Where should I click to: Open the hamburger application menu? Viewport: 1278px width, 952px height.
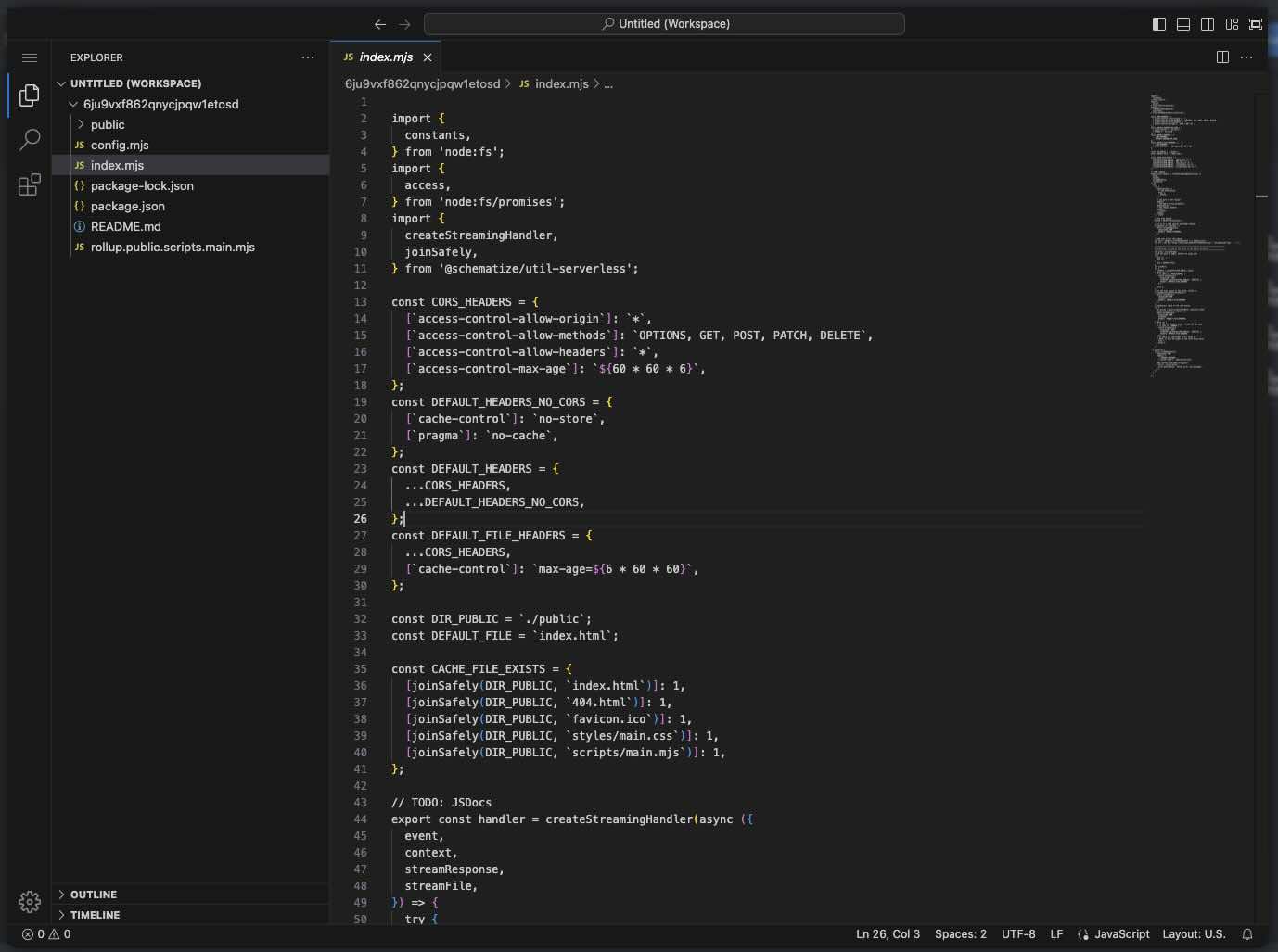pyautogui.click(x=30, y=57)
